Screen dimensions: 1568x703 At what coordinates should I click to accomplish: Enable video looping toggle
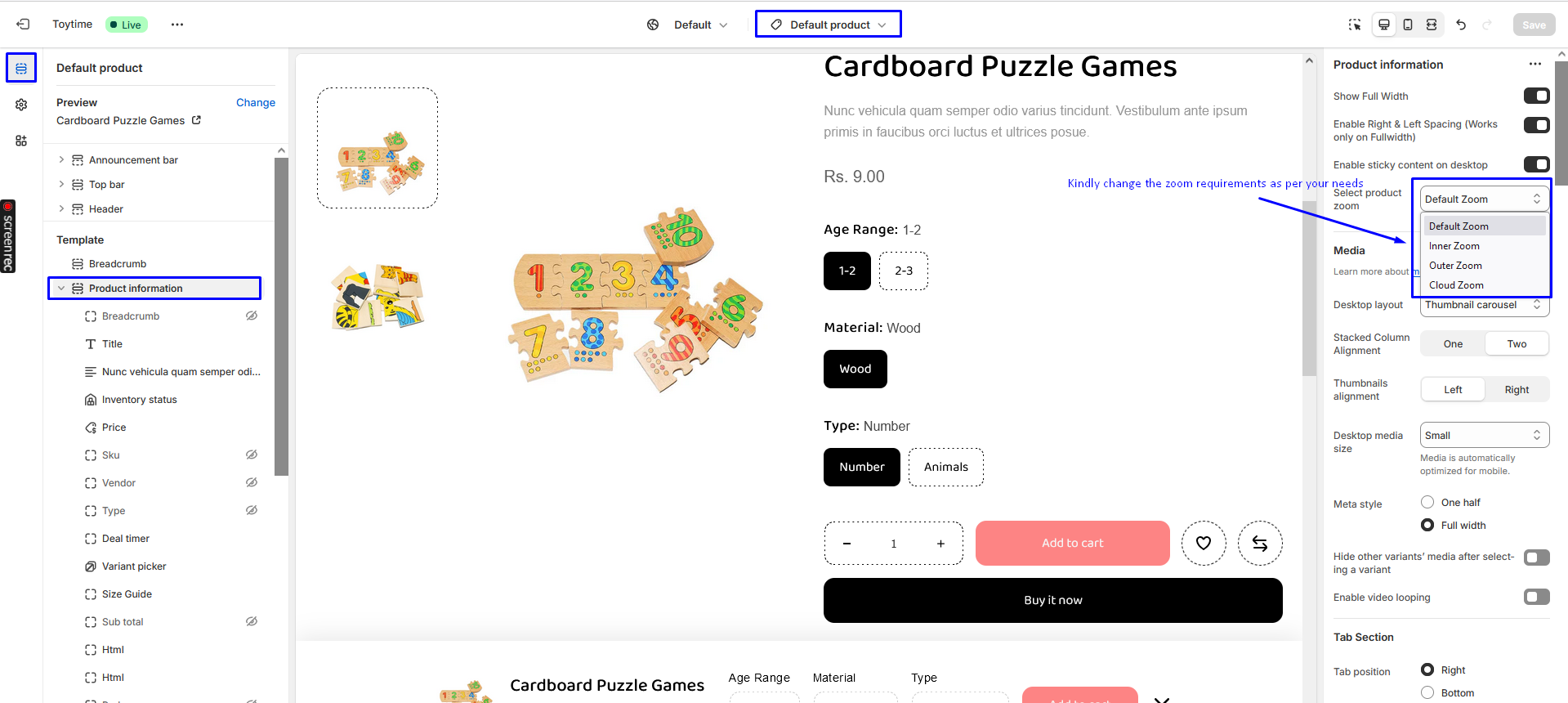click(1536, 597)
